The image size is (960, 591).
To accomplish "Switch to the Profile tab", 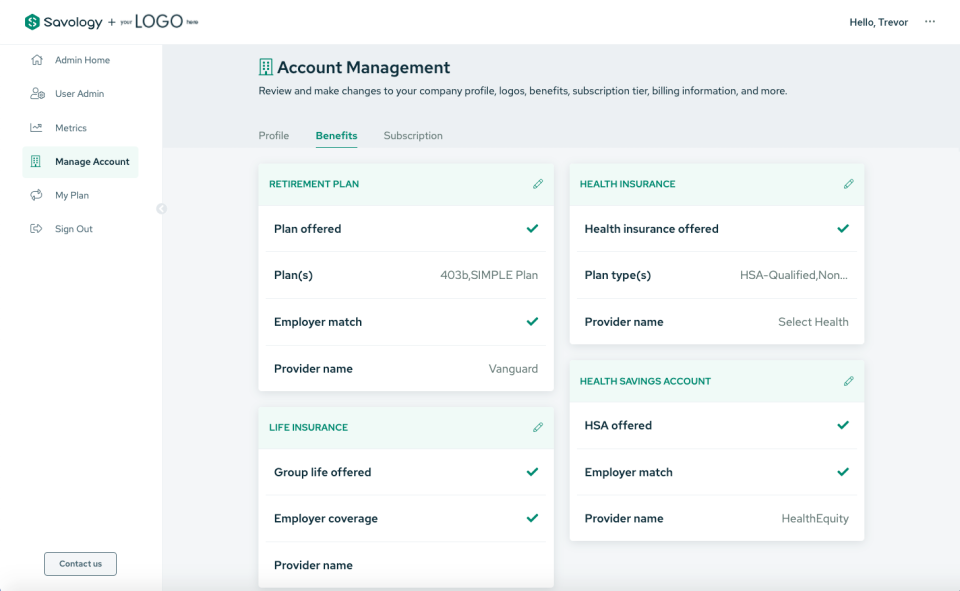I will [273, 135].
